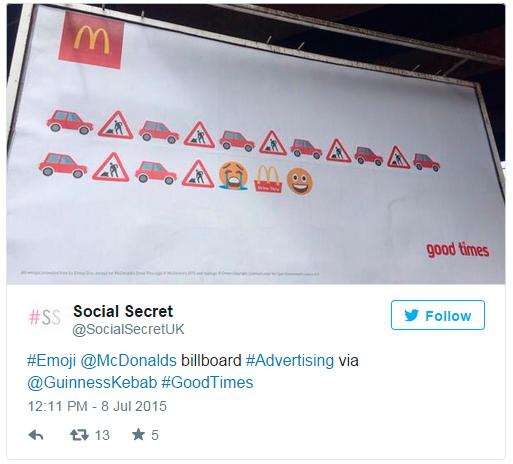This screenshot has width=513, height=464.
Task: Click the reply arrow icon
Action: [36, 435]
